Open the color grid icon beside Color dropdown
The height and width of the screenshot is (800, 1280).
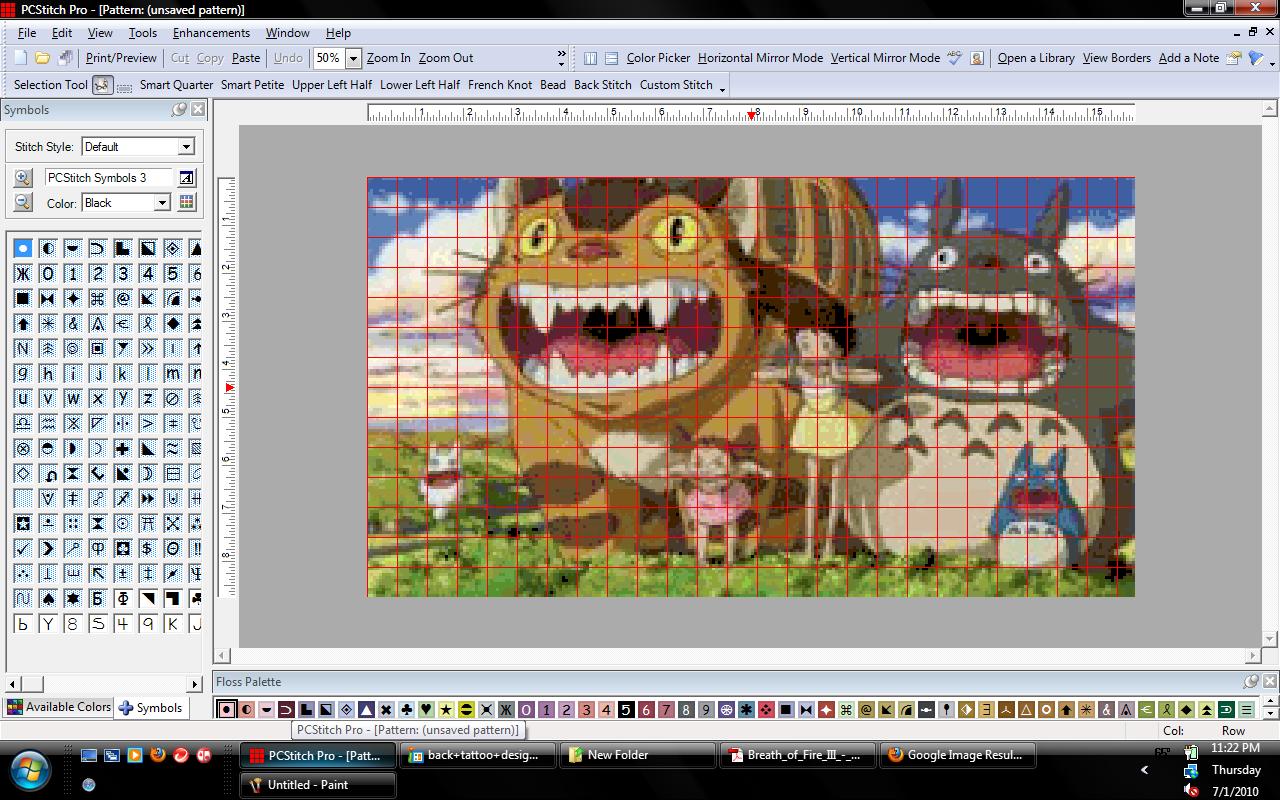click(x=186, y=202)
